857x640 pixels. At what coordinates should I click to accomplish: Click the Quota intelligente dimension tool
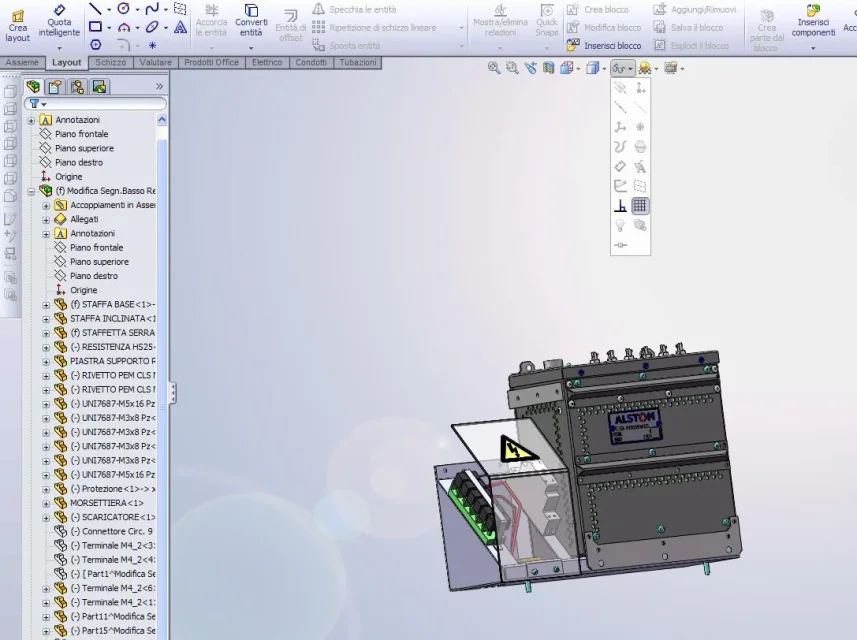click(x=59, y=23)
